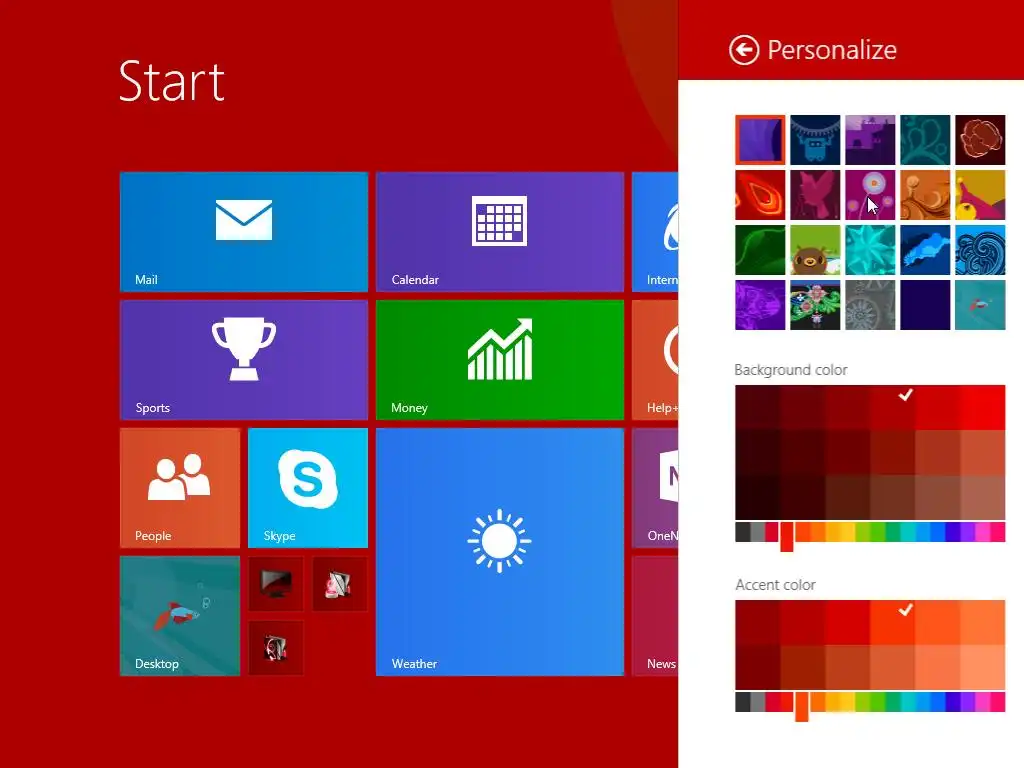Click small tile below the monitor tile
This screenshot has width=1024, height=768.
(x=276, y=648)
